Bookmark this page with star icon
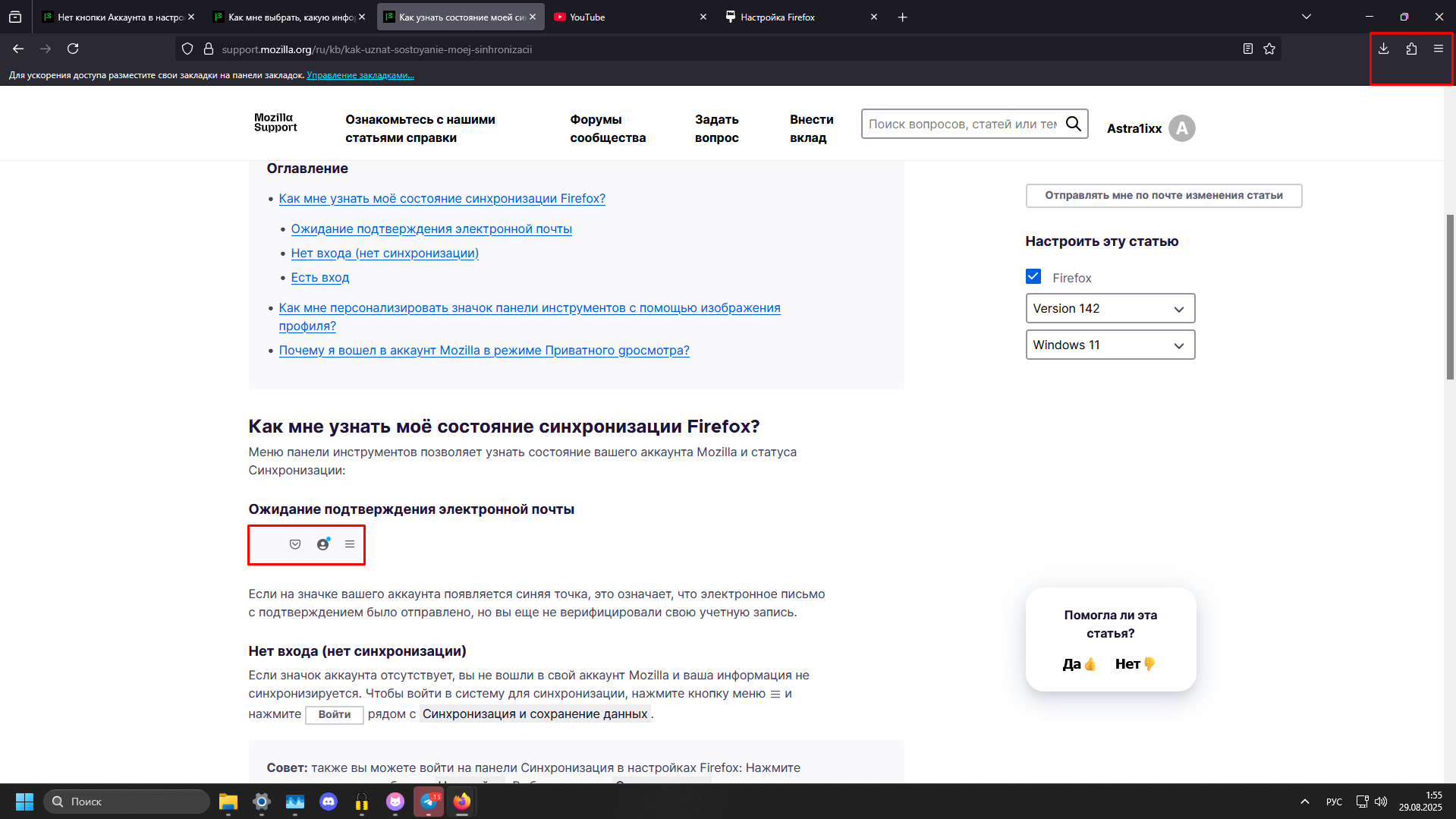The image size is (1456, 819). (x=1269, y=49)
